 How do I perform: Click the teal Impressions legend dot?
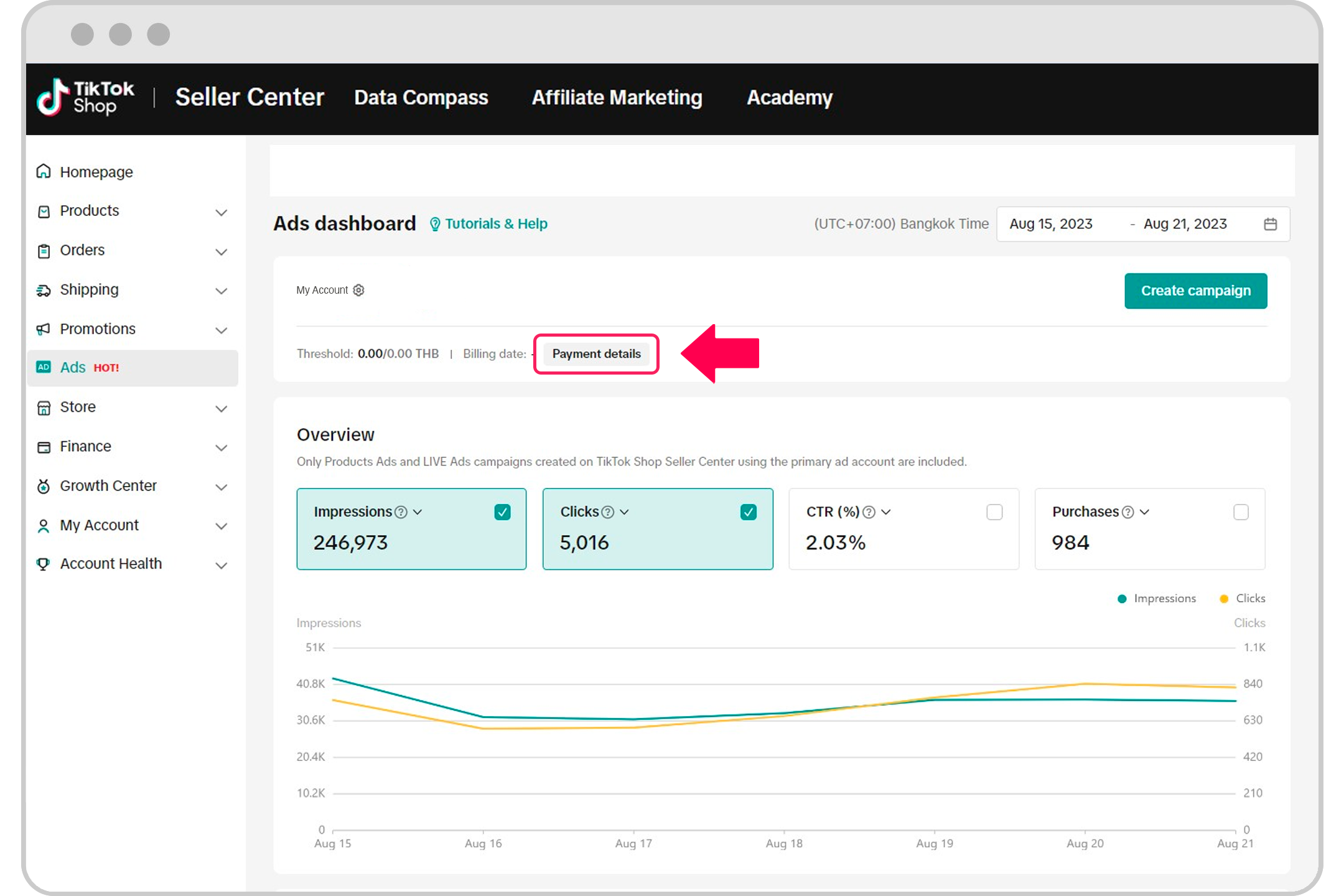pos(1122,598)
